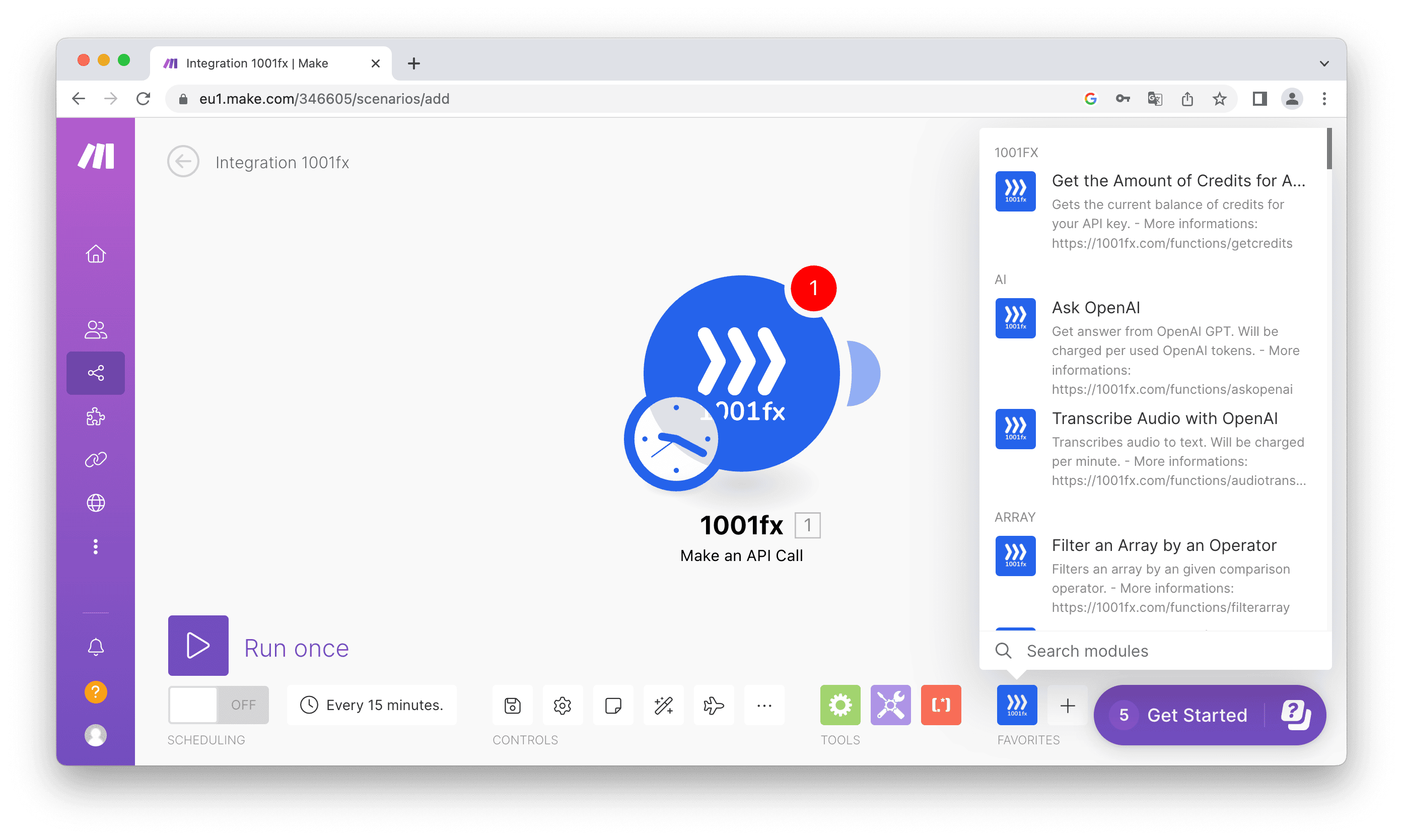The height and width of the screenshot is (840, 1403).
Task: Expand the three-dots controls menu
Action: [x=764, y=705]
